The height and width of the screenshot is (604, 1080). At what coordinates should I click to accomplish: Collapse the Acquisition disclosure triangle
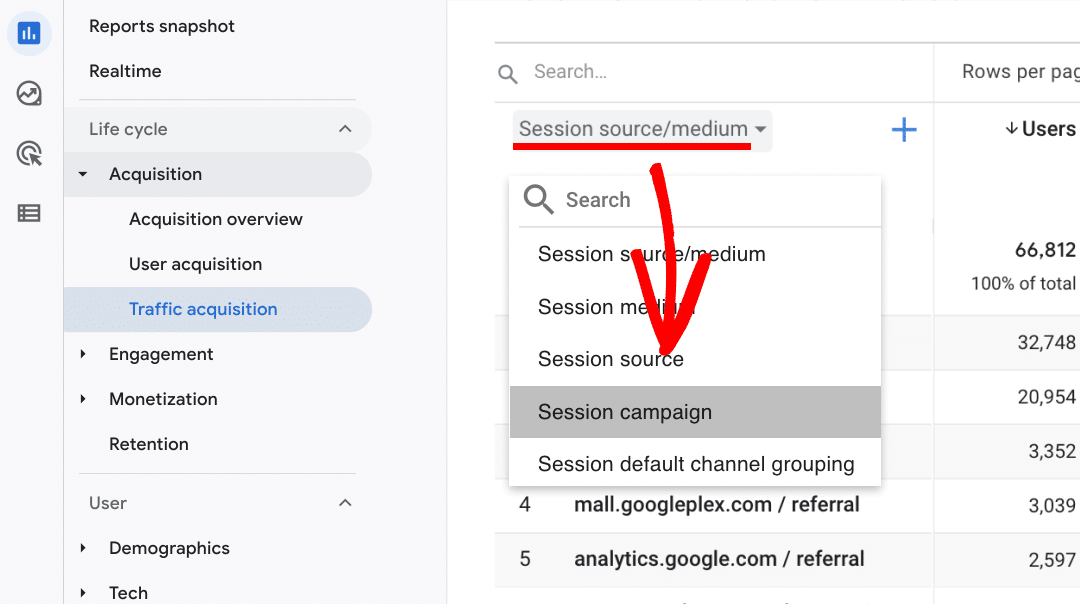[x=82, y=173]
